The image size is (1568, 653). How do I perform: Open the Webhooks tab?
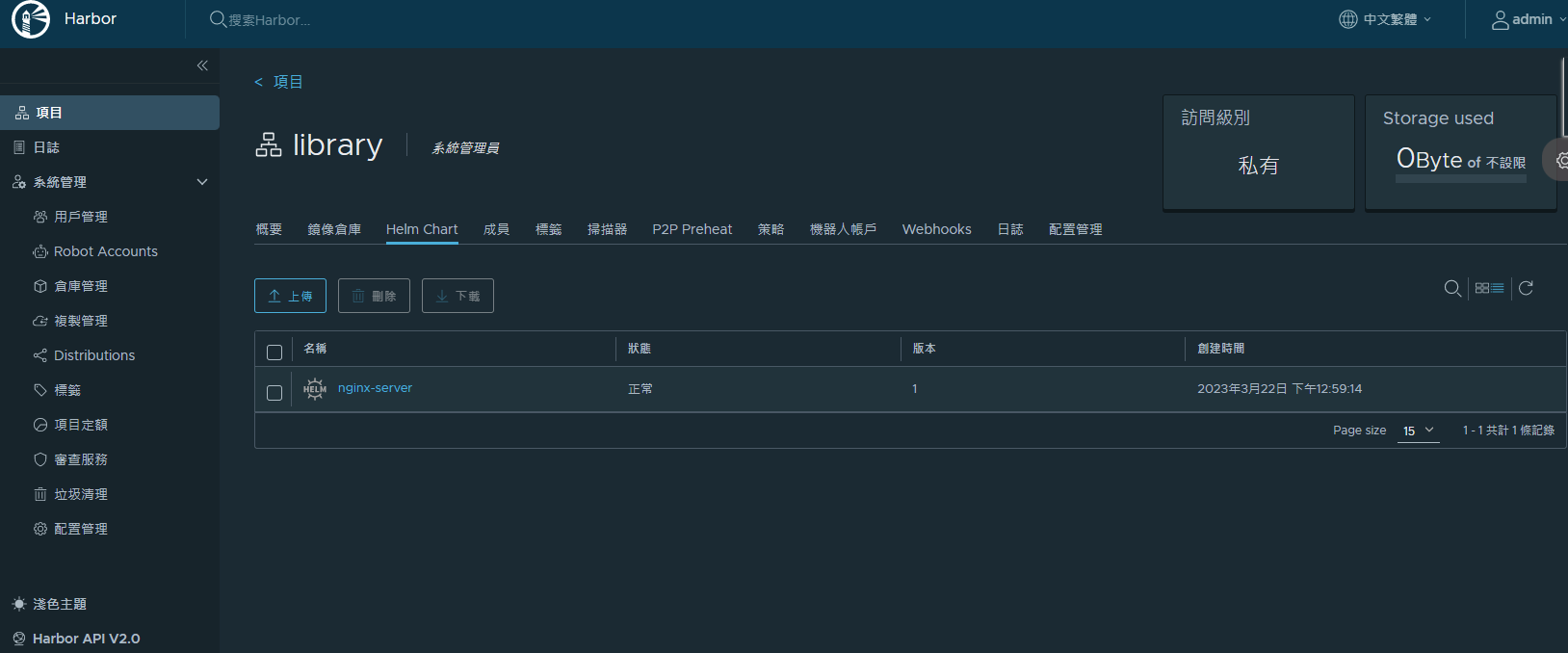936,229
